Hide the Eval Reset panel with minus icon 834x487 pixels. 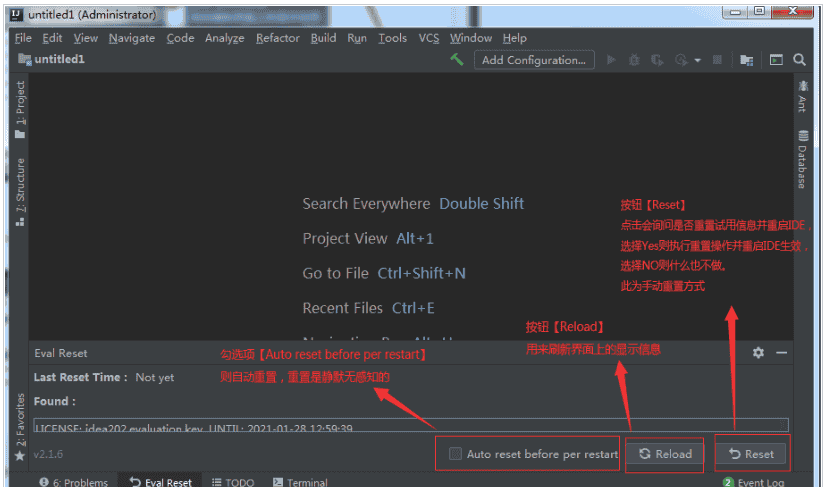[782, 353]
